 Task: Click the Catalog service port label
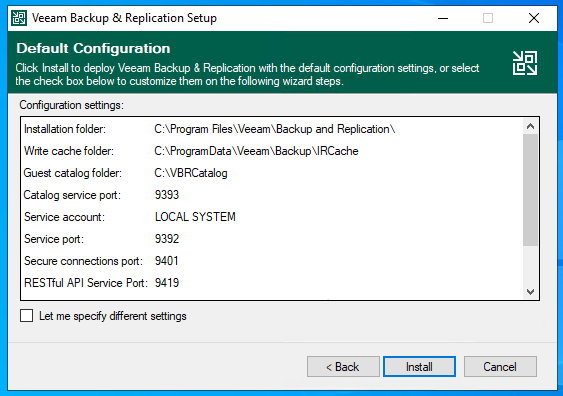72,195
